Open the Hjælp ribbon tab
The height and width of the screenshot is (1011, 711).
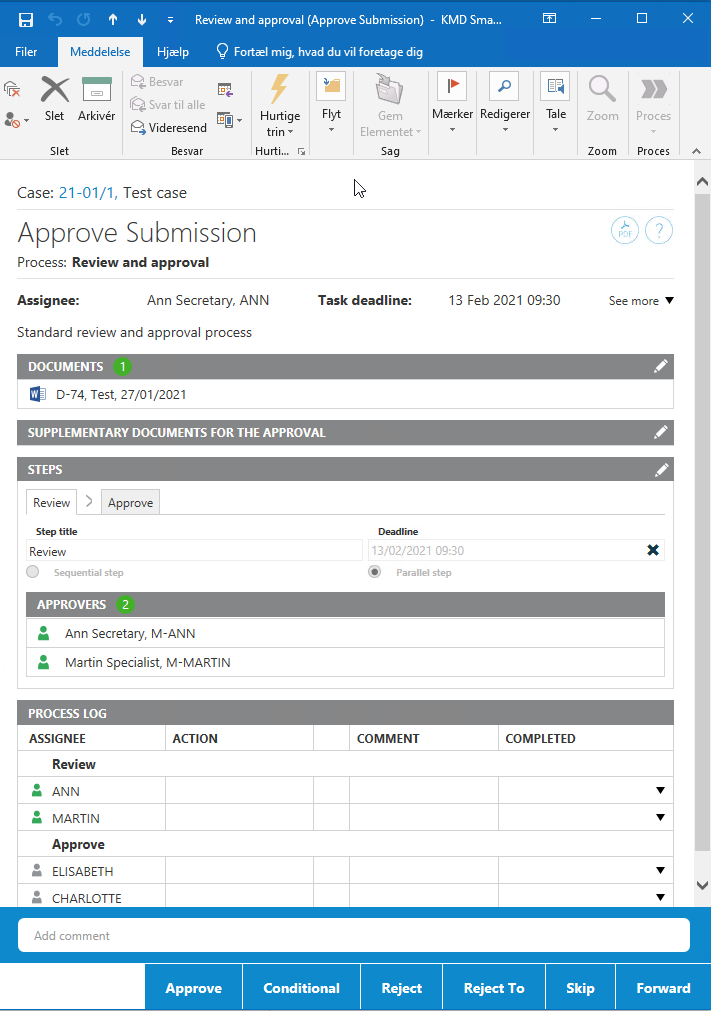pyautogui.click(x=172, y=52)
